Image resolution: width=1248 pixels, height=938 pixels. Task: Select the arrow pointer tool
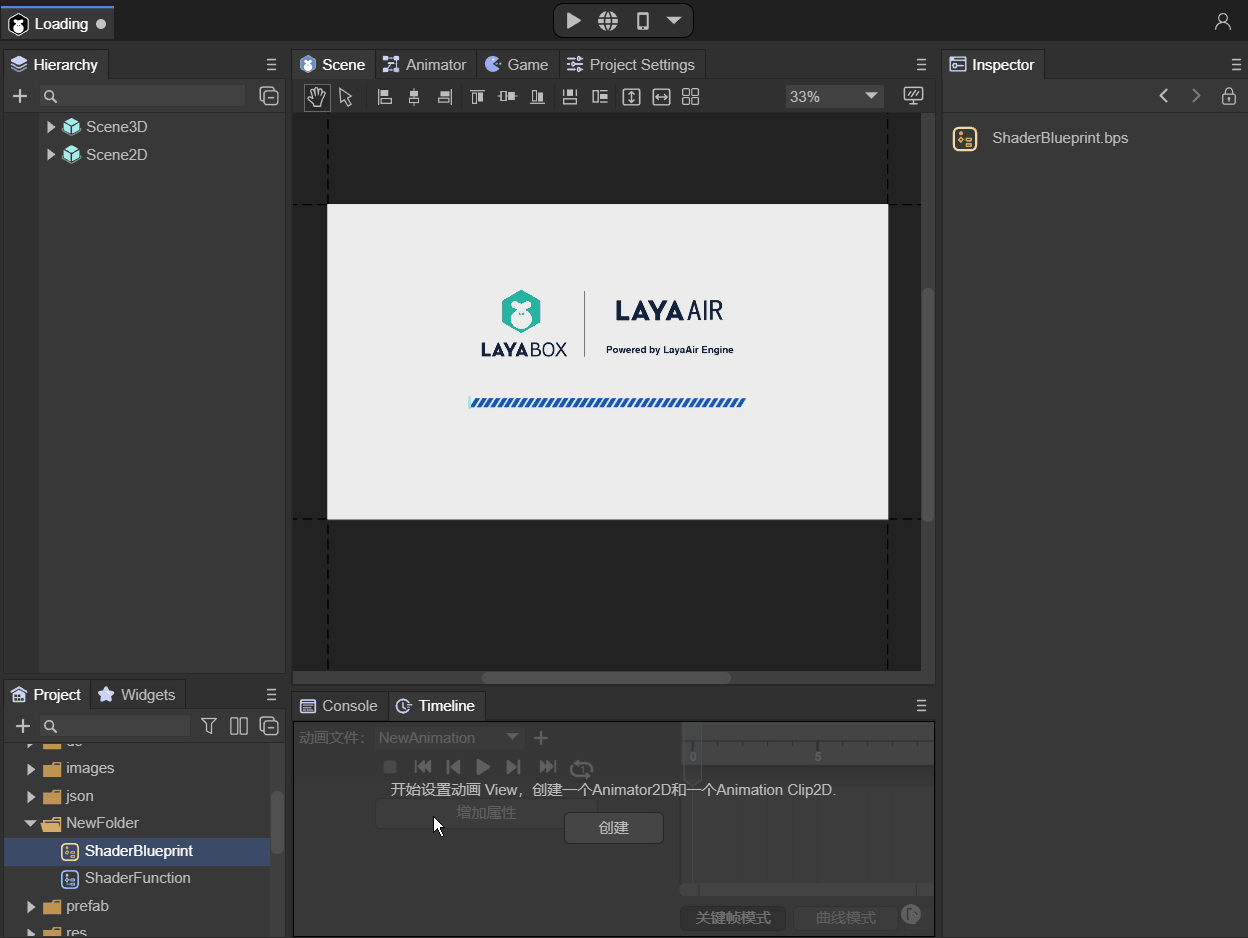pyautogui.click(x=346, y=97)
